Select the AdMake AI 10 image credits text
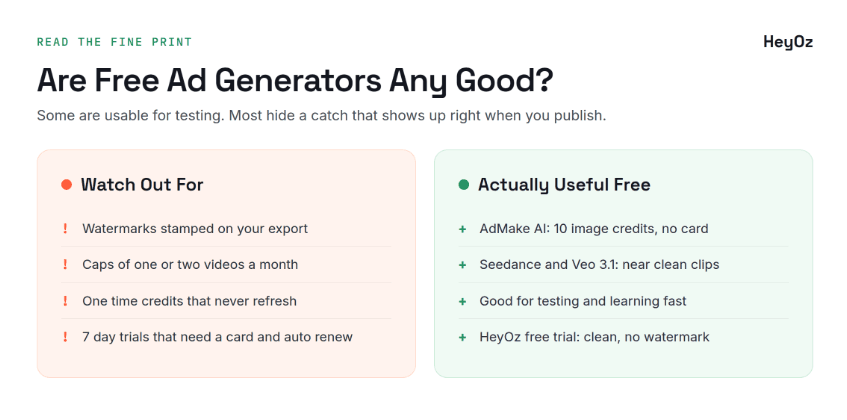This screenshot has width=847, height=420. click(594, 228)
